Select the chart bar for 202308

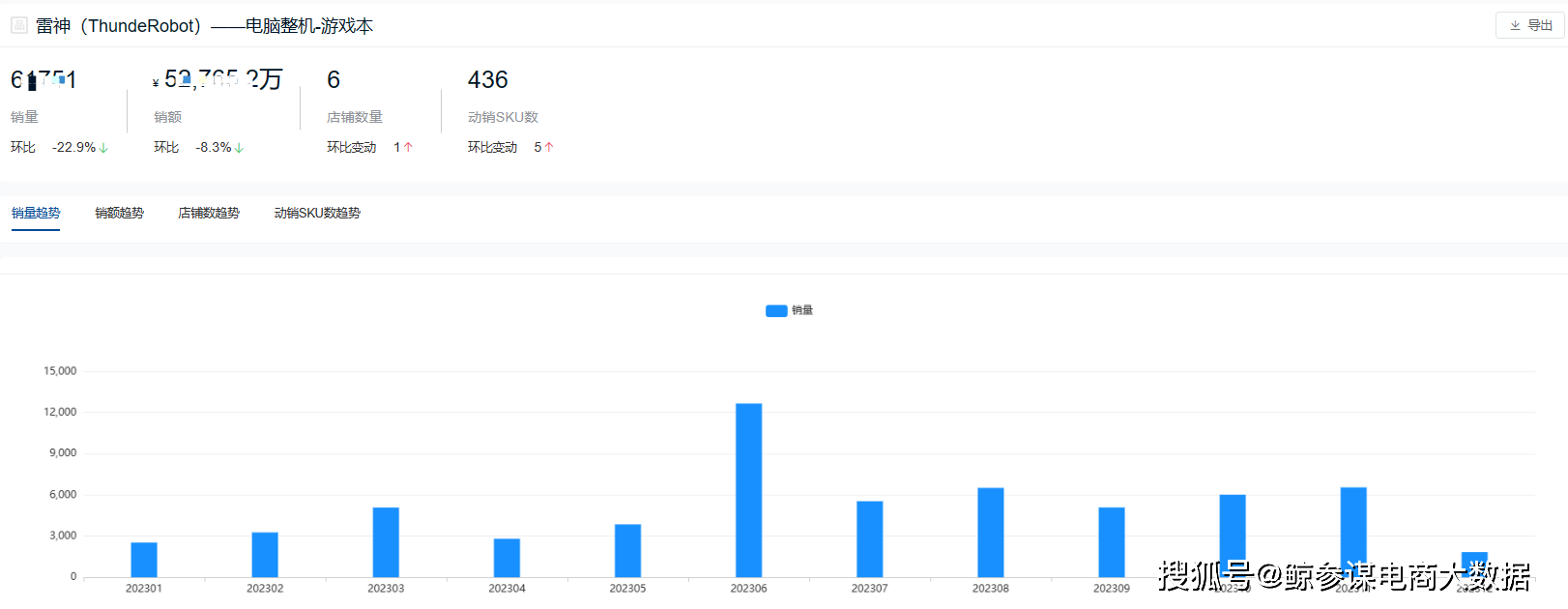pos(991,533)
